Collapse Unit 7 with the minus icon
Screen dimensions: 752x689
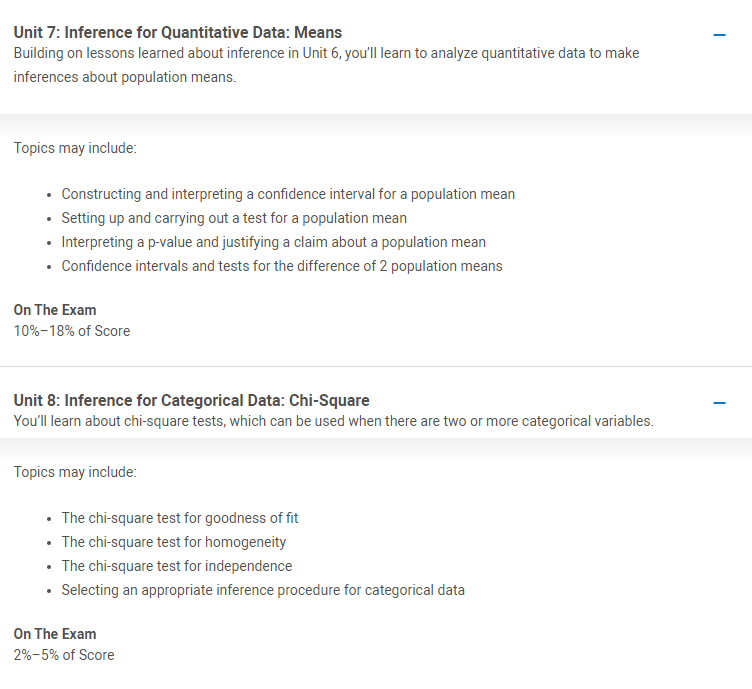pos(719,35)
